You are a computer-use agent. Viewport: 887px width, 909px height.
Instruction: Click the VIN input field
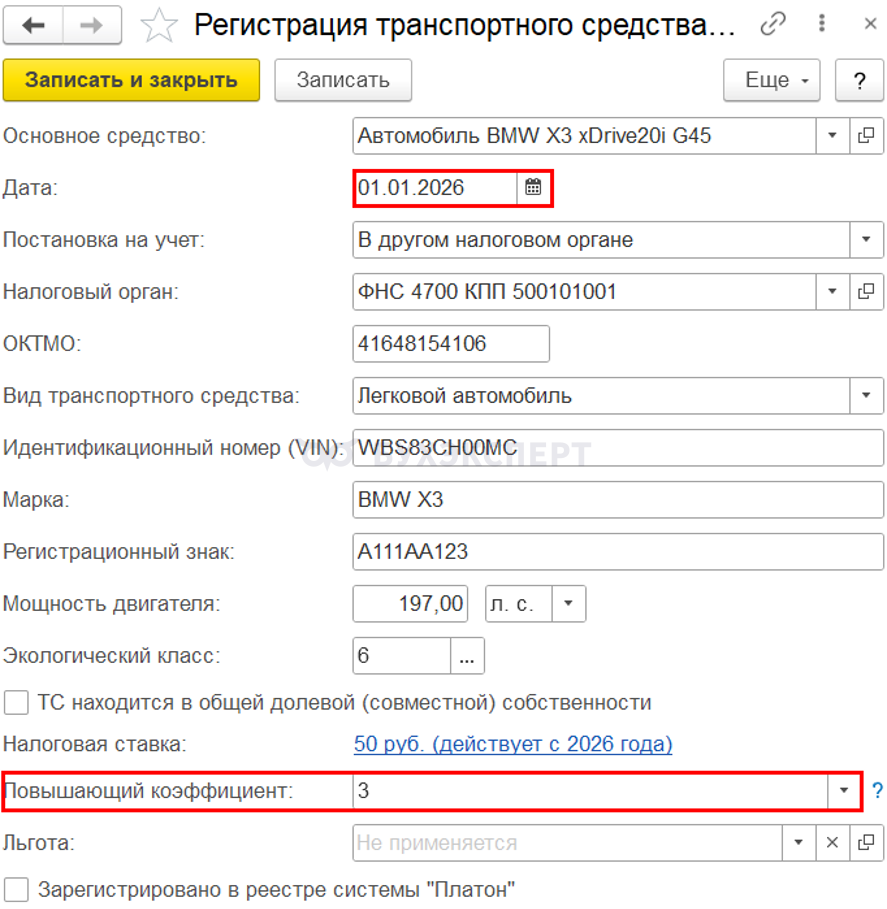pyautogui.click(x=618, y=448)
